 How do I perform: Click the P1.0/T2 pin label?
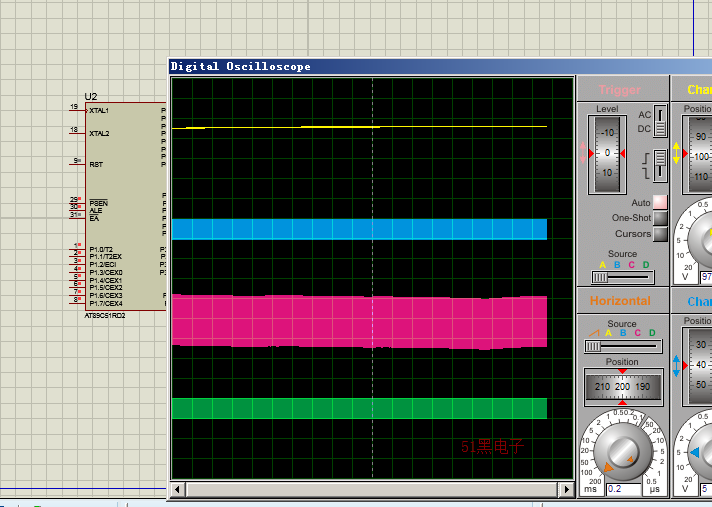coord(101,249)
